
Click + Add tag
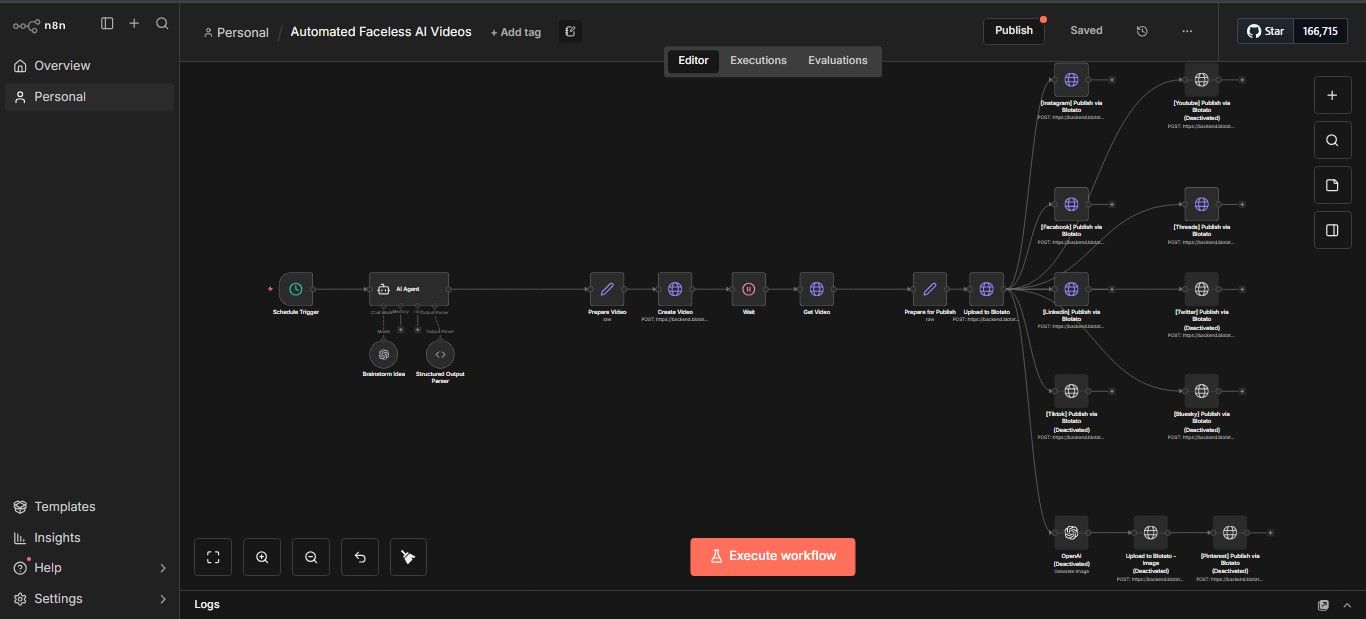pos(516,32)
